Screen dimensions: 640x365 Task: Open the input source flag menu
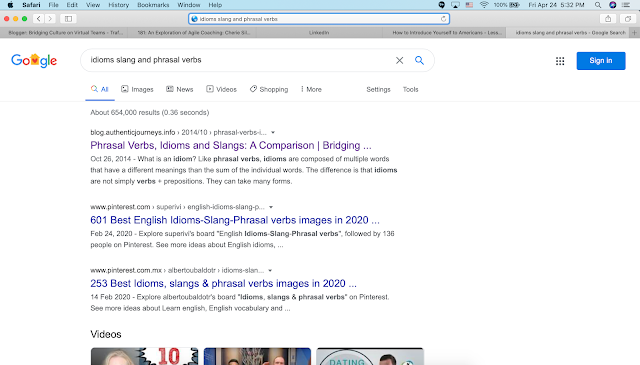point(469,5)
